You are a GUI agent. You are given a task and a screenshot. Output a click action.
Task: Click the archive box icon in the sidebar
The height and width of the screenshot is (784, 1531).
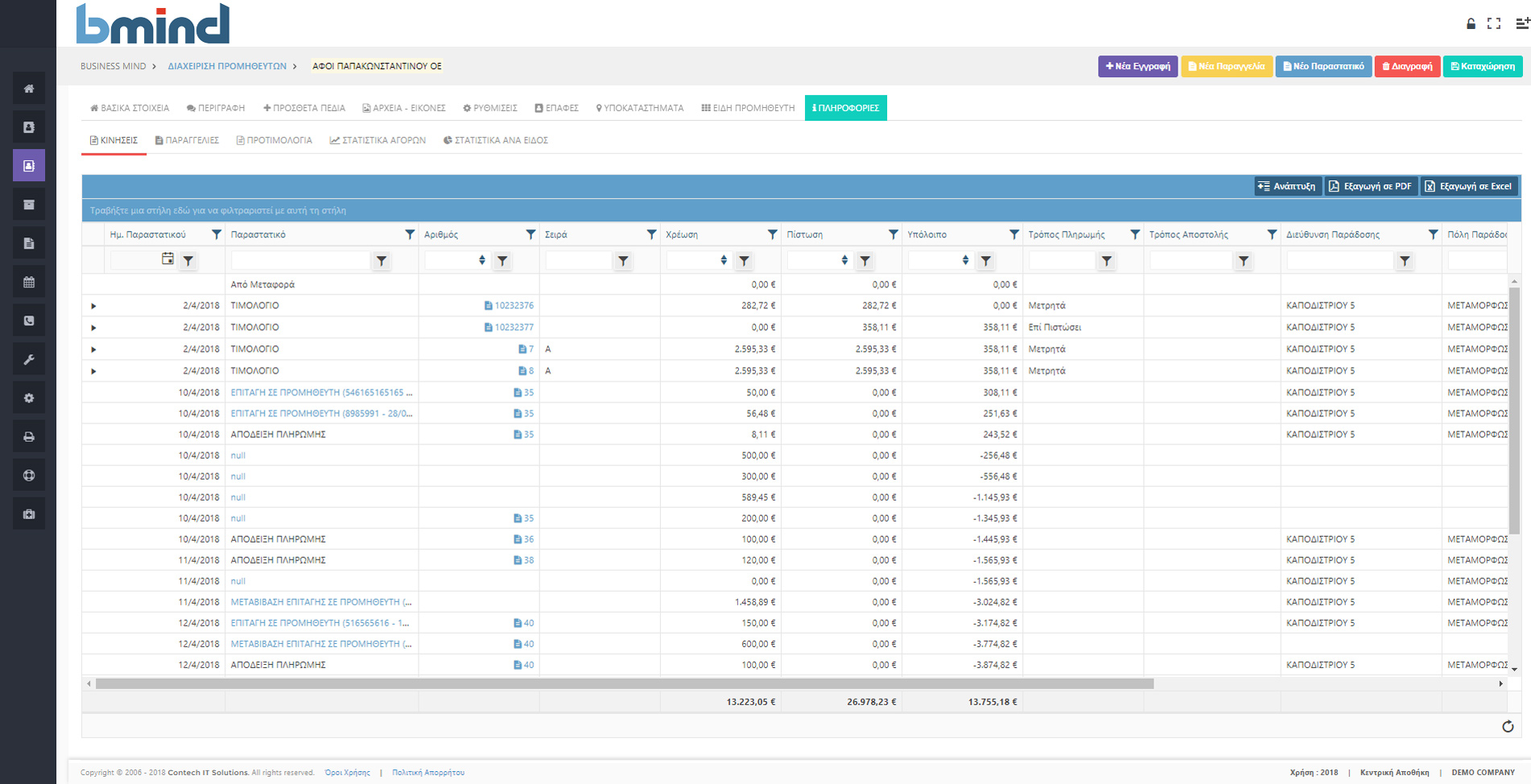point(29,204)
